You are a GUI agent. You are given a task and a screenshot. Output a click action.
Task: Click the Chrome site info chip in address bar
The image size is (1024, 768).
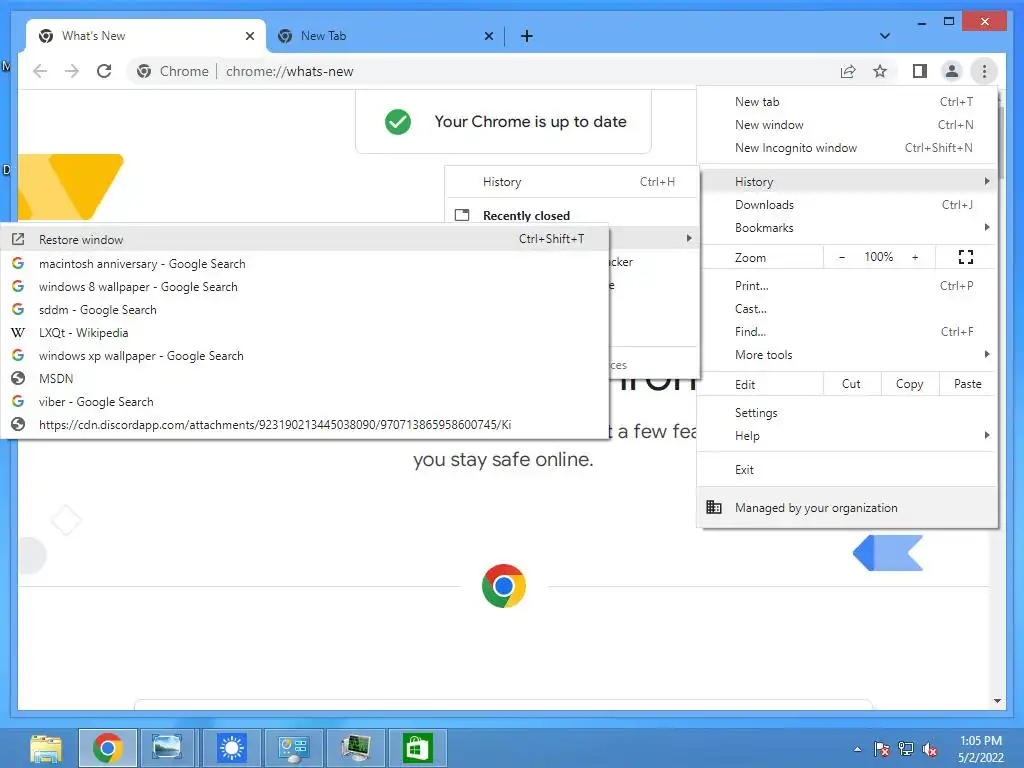173,71
